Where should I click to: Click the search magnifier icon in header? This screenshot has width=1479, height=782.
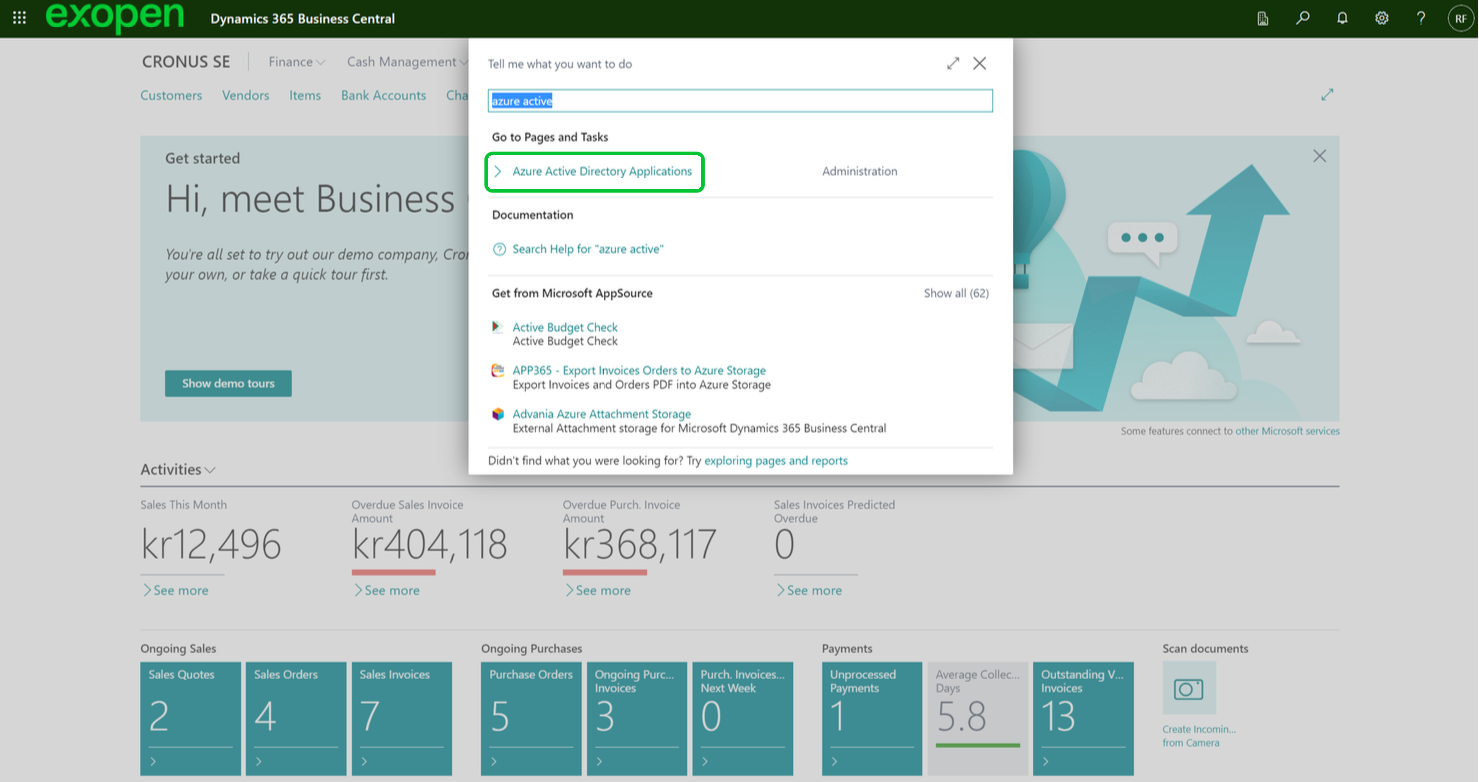[1302, 18]
